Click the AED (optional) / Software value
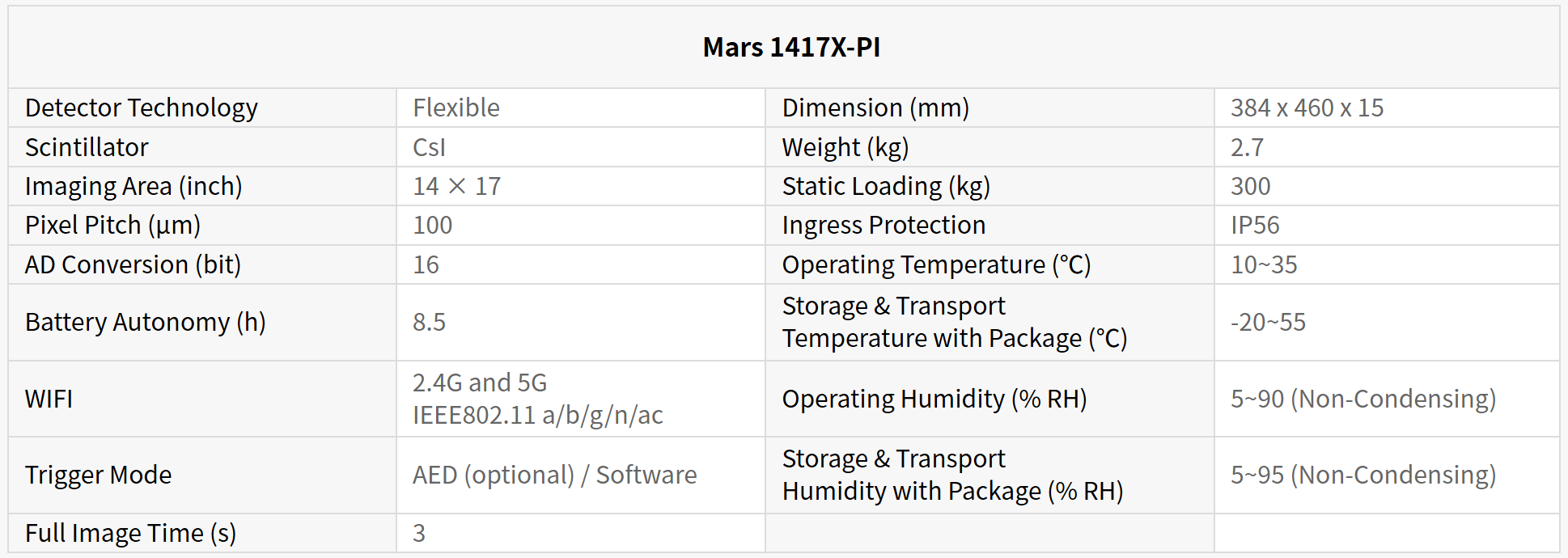 pos(554,475)
